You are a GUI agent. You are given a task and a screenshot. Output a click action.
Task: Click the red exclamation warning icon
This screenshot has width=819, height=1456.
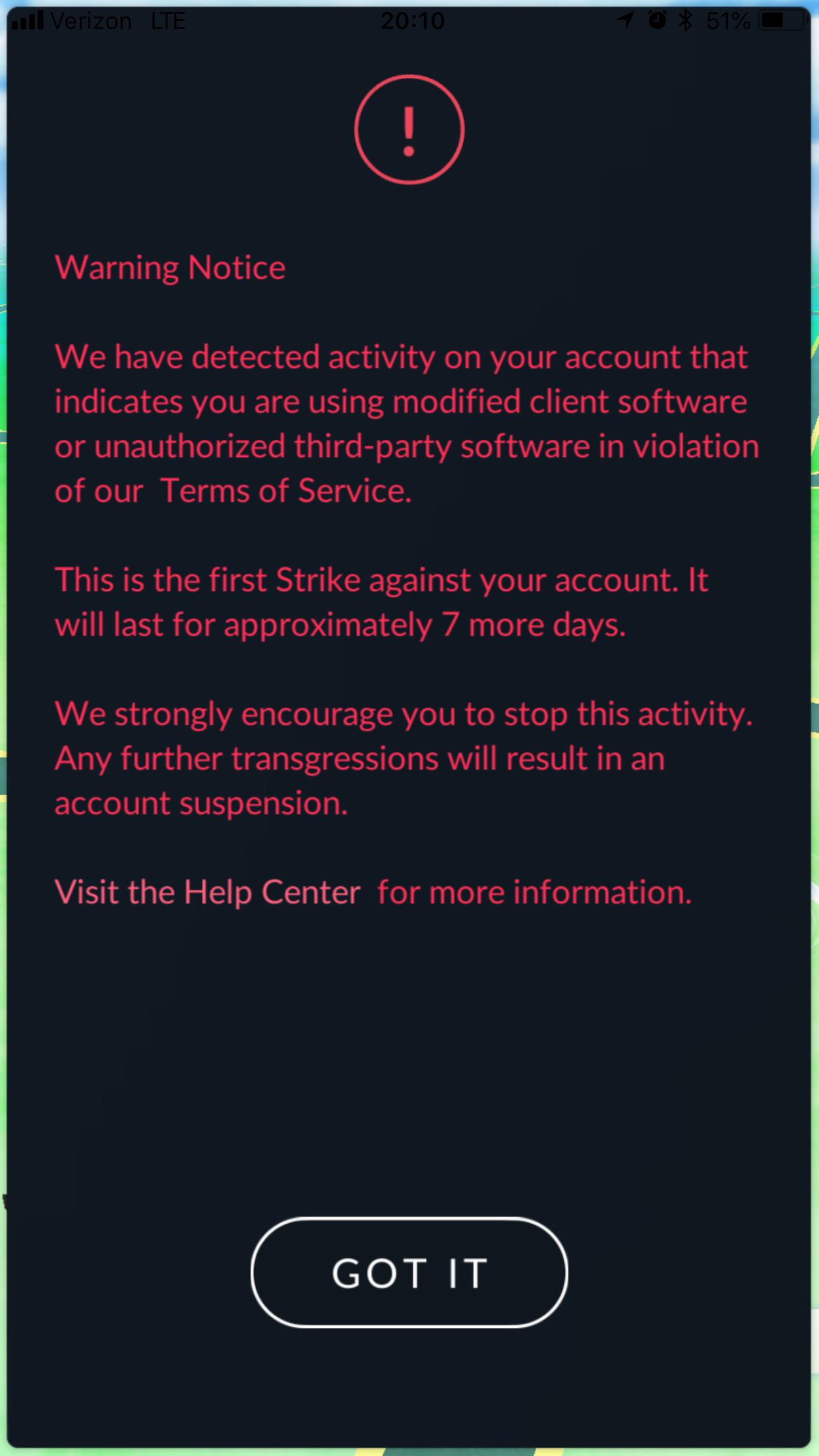[409, 129]
